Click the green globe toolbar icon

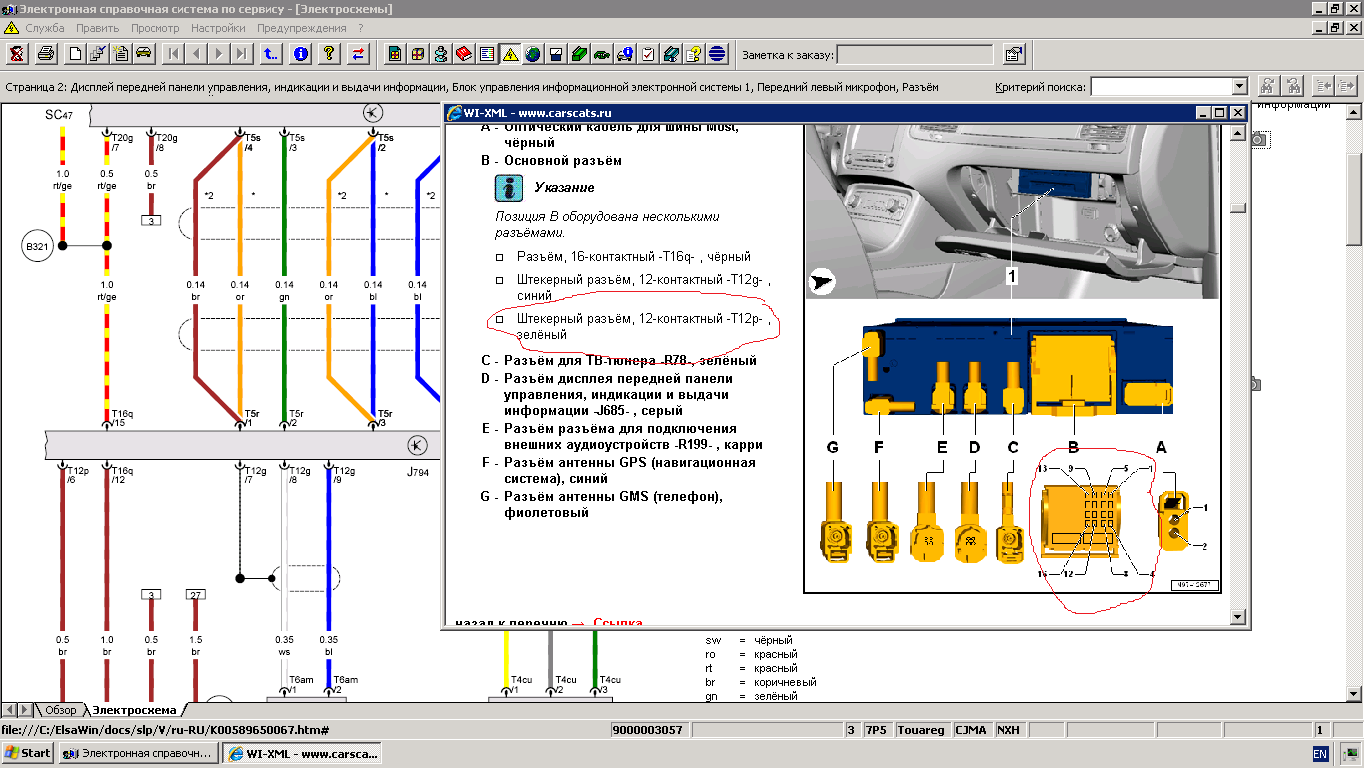[x=533, y=53]
